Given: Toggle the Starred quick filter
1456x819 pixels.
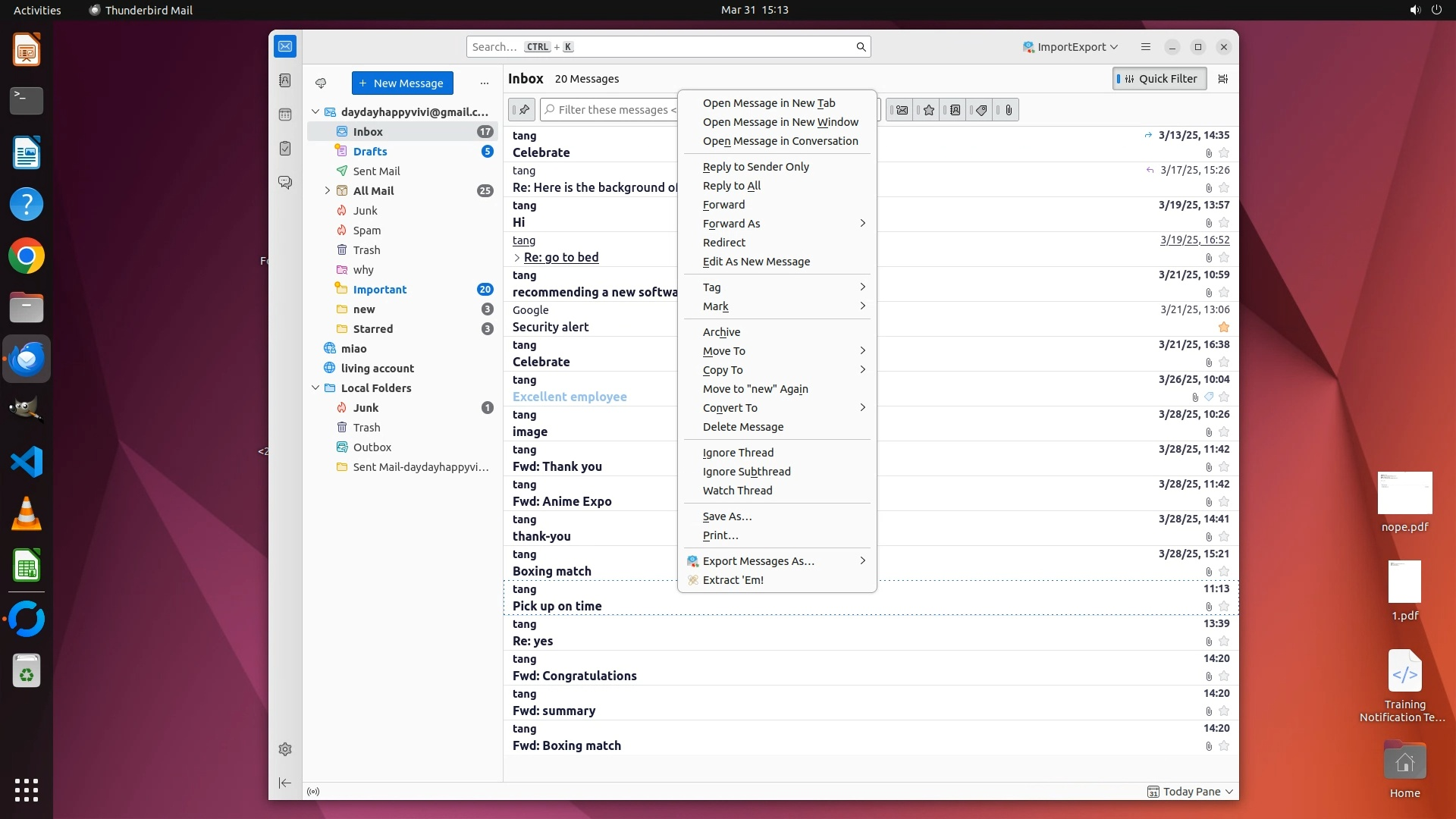Looking at the screenshot, I should (x=928, y=110).
